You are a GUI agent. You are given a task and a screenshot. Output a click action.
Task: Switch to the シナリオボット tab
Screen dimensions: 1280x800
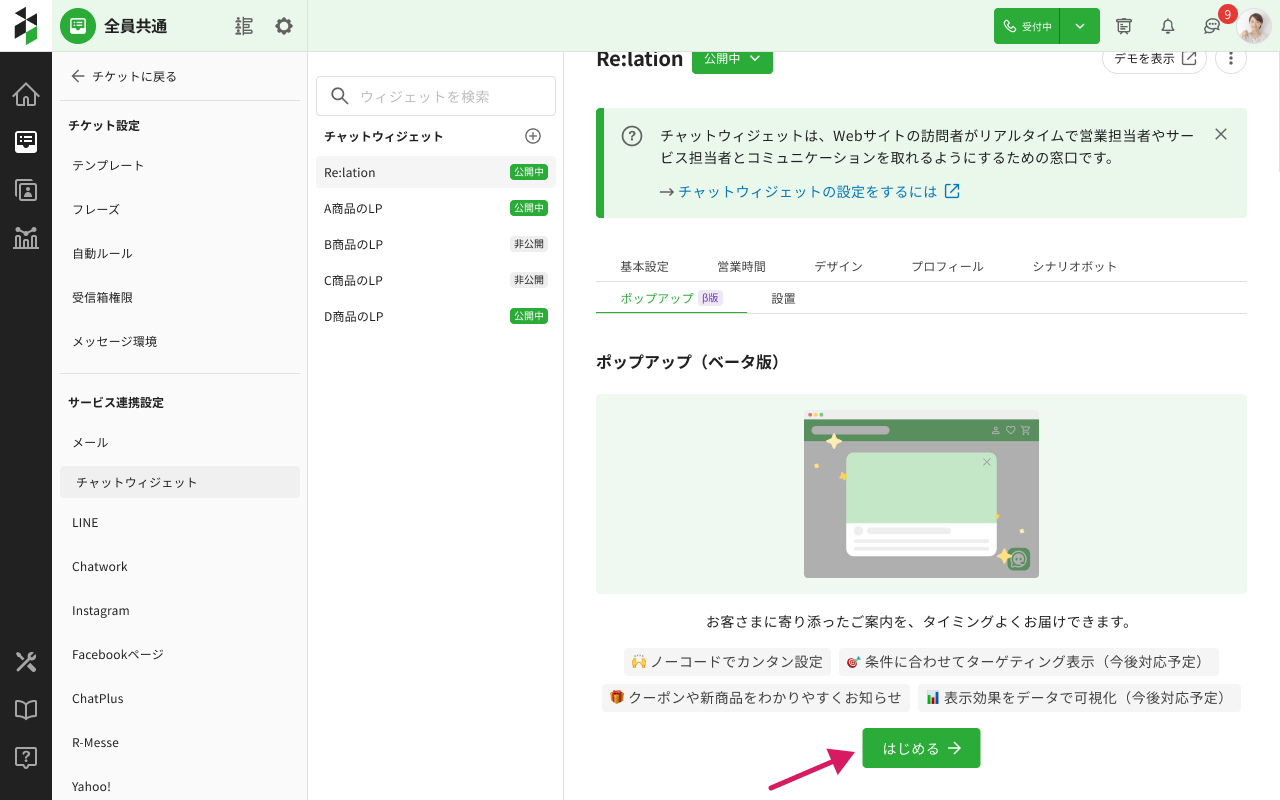pos(1074,266)
